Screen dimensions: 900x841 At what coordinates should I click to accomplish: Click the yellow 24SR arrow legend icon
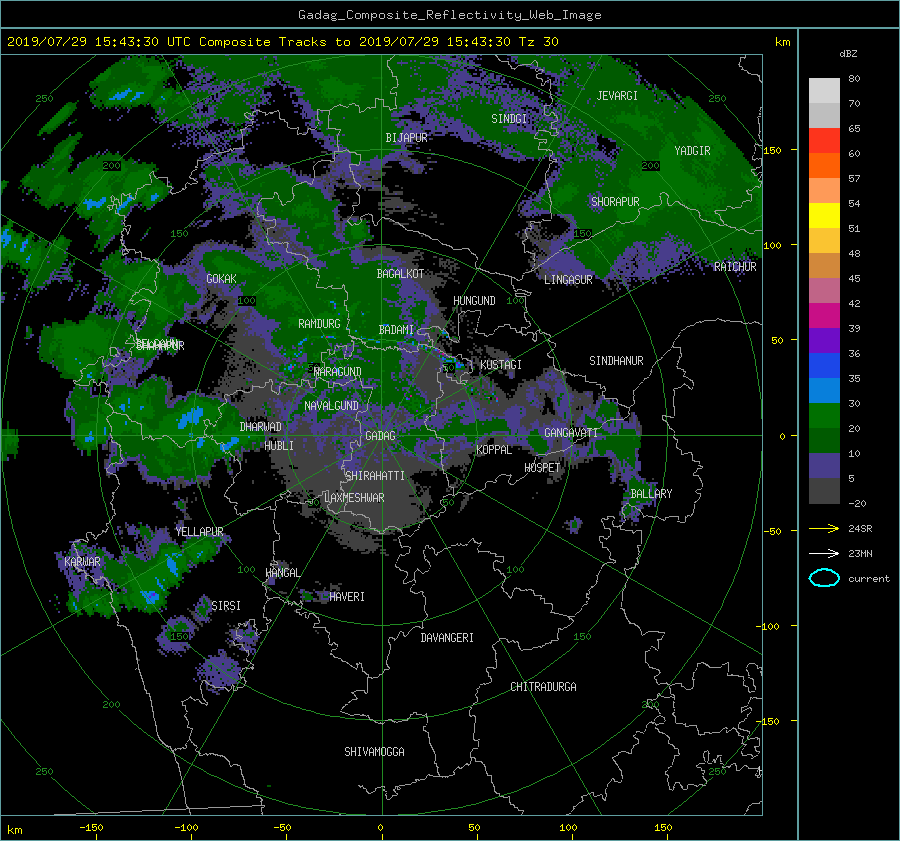(x=824, y=528)
